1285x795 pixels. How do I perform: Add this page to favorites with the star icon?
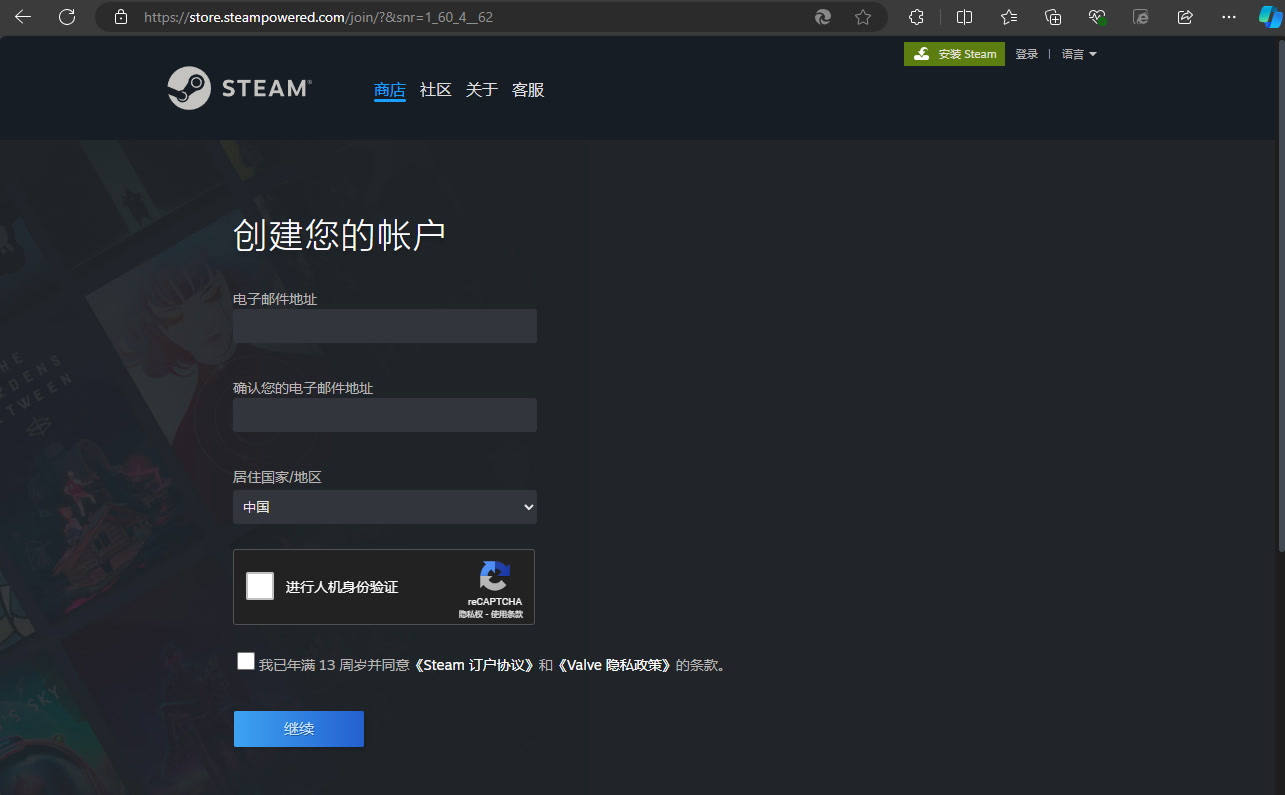point(863,17)
